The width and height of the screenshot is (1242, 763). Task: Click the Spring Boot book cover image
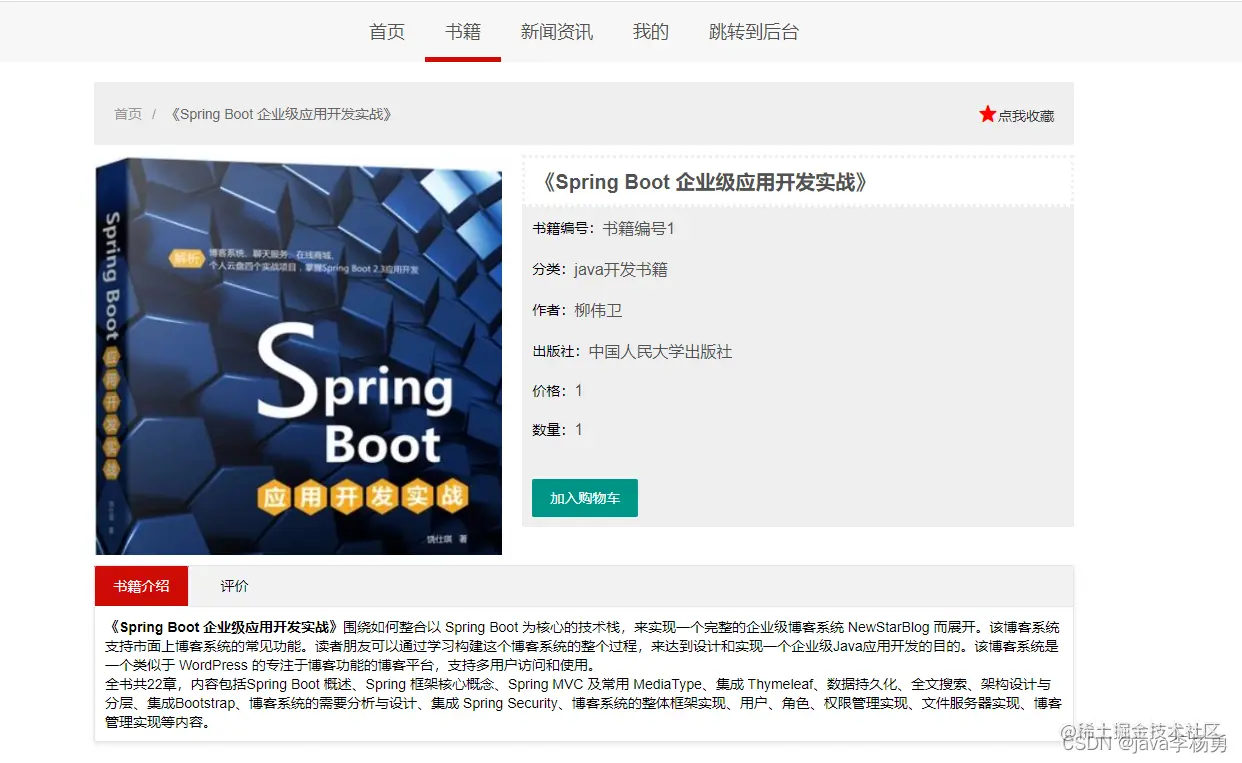[x=299, y=356]
